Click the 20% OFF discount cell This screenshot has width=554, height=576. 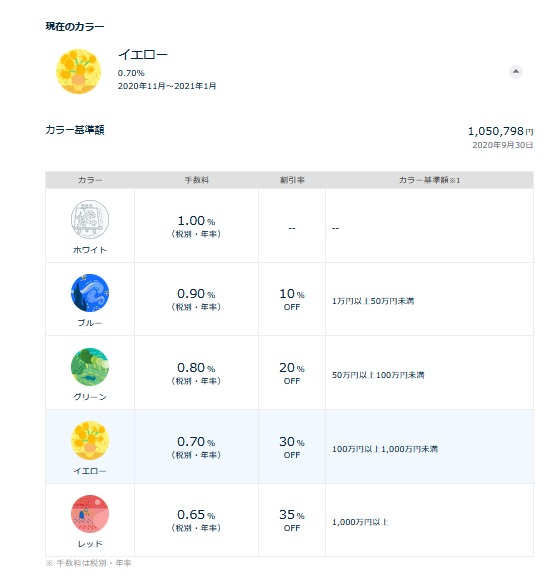[292, 373]
